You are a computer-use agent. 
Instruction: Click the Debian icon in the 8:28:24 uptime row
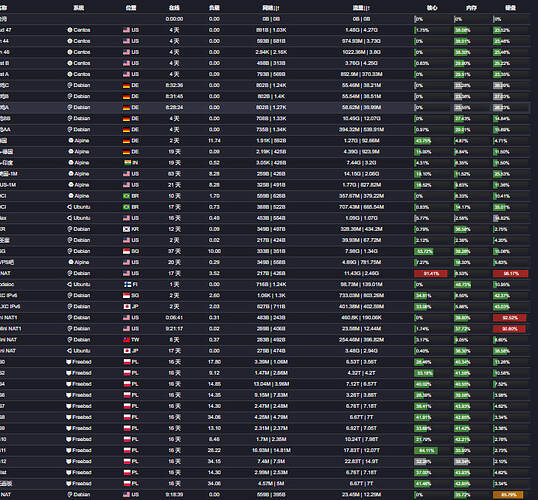coord(70,107)
